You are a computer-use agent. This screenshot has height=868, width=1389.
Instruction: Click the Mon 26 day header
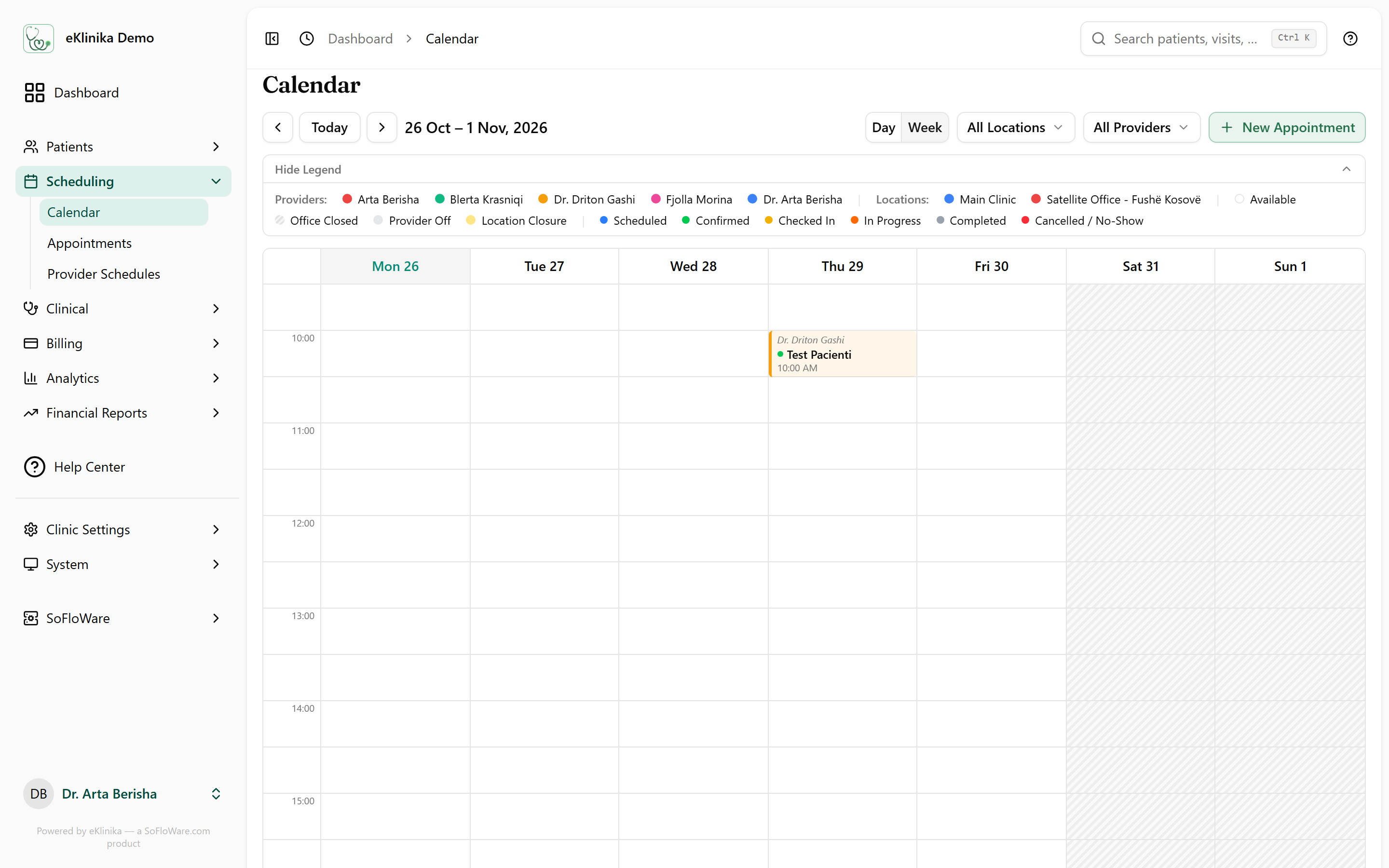click(x=395, y=266)
